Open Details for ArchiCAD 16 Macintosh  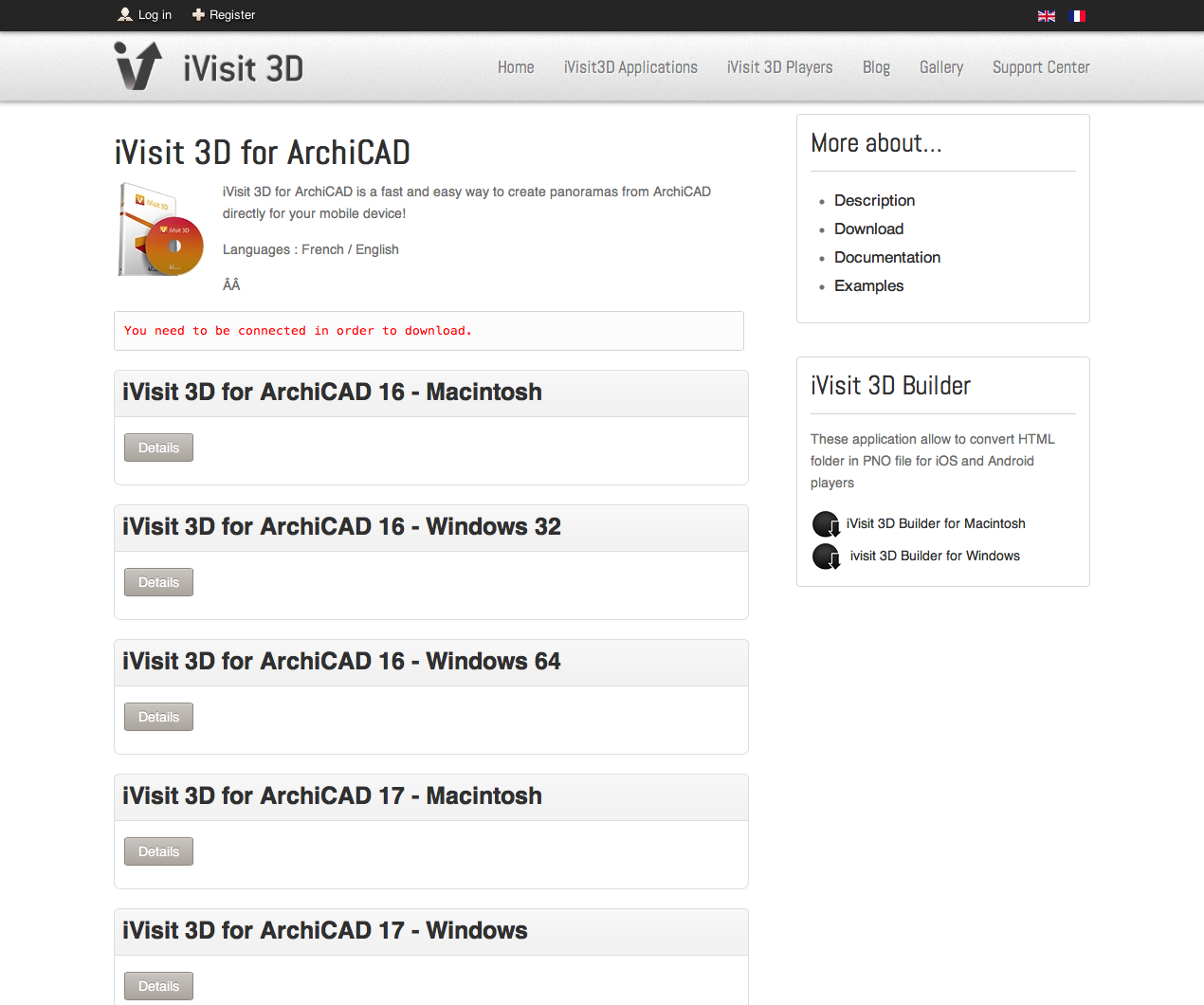point(158,448)
